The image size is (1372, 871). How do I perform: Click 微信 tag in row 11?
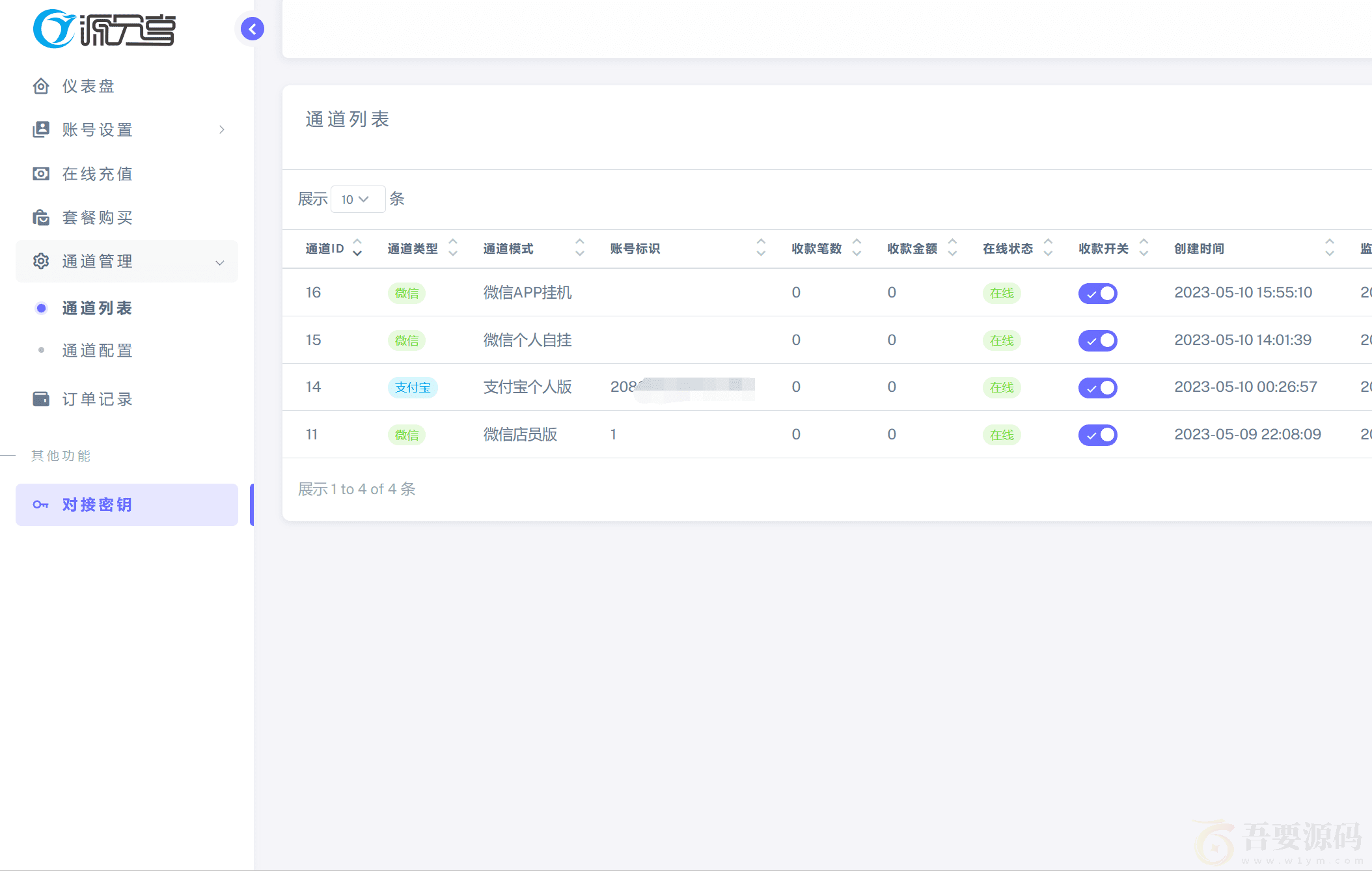tap(407, 435)
